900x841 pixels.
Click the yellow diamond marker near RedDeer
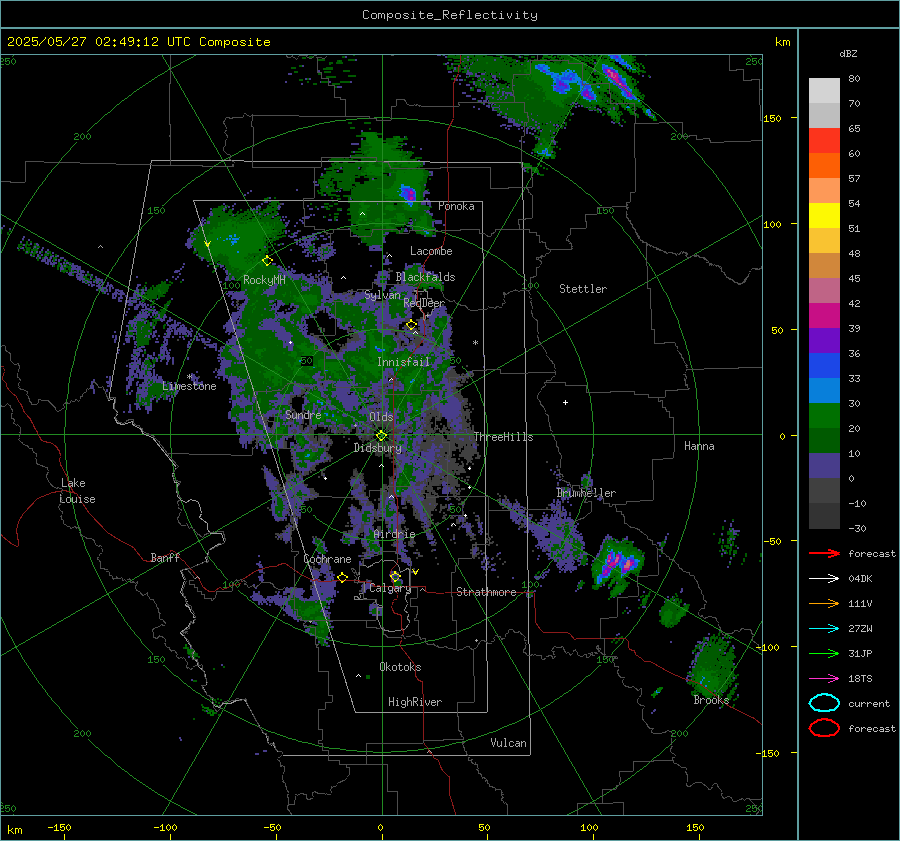coord(411,325)
